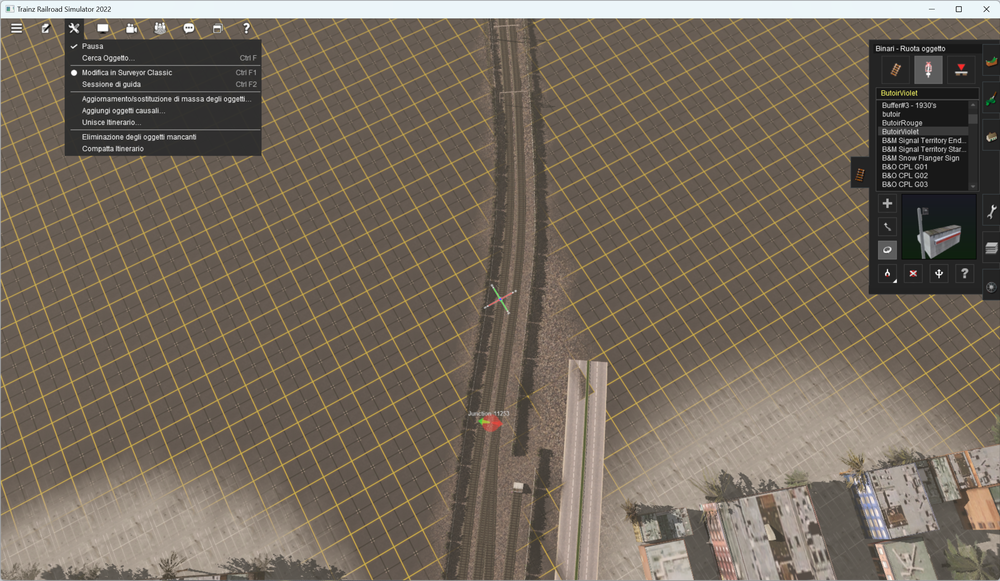
Task: Maximize the Trainz Railroad Simulator window
Action: click(959, 9)
